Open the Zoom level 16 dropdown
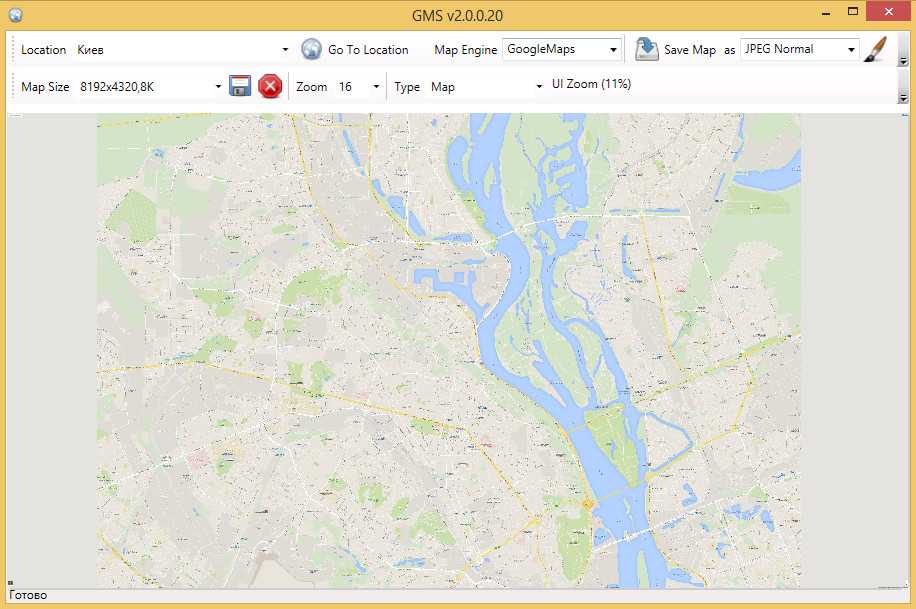The height and width of the screenshot is (609, 916). [376, 86]
